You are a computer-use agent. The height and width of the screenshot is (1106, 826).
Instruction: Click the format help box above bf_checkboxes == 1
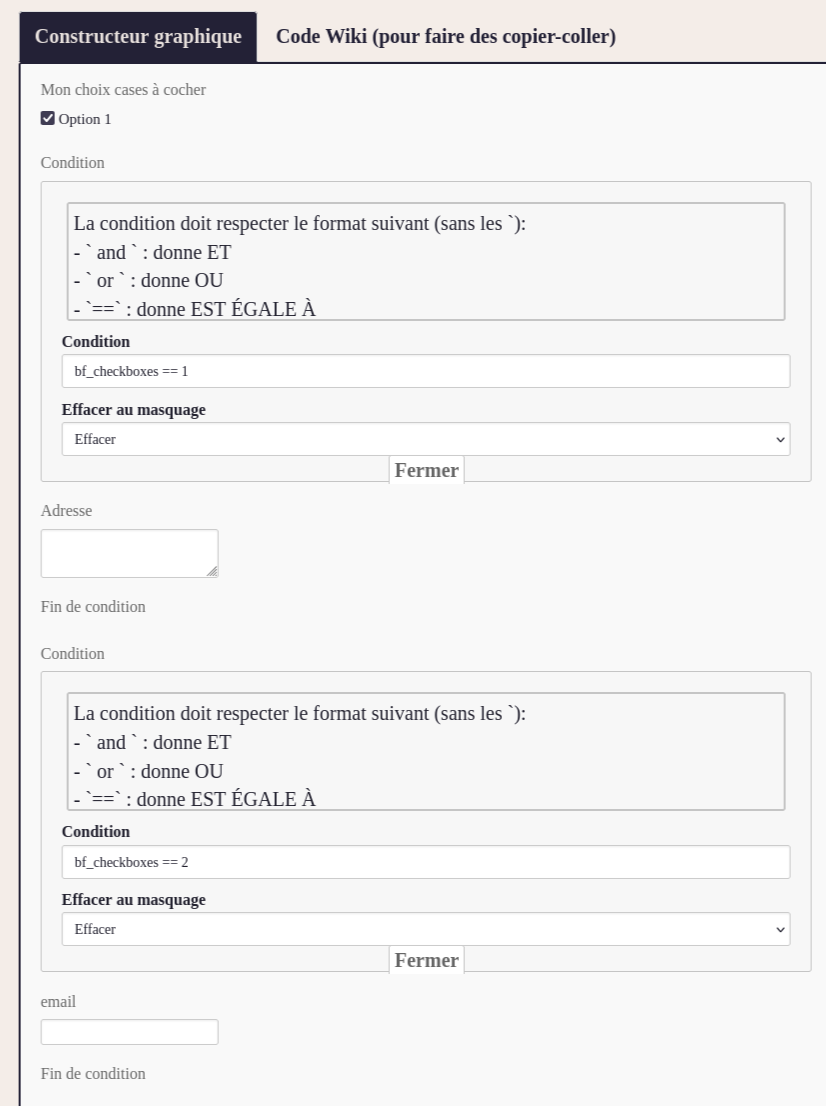point(426,262)
